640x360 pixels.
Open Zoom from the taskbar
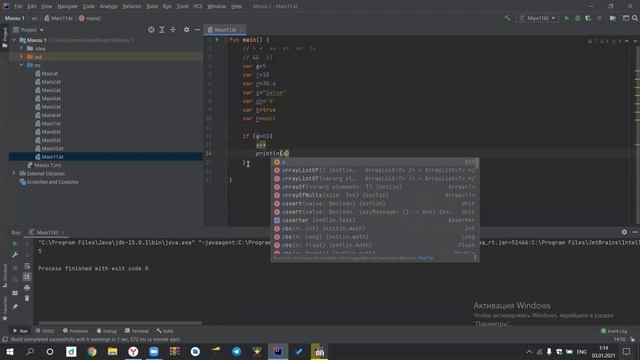click(x=154, y=352)
